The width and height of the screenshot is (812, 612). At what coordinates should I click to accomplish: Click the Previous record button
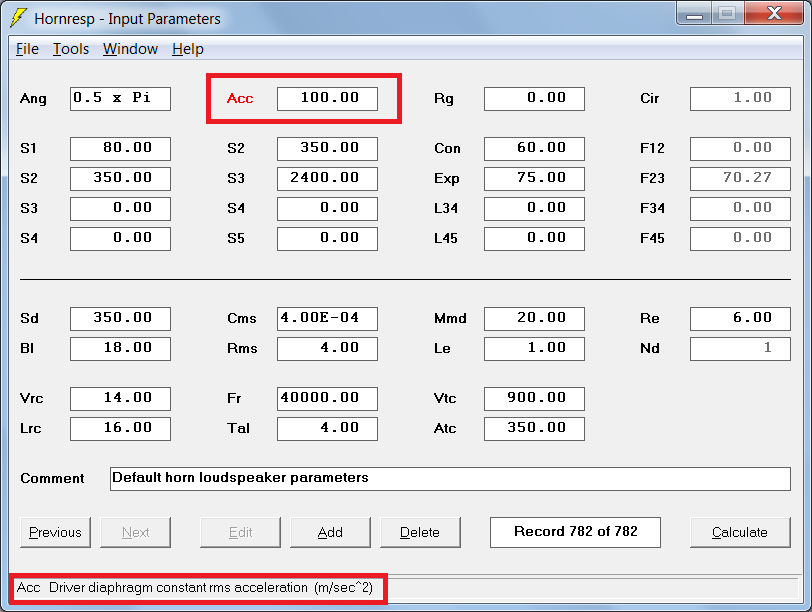pos(55,532)
